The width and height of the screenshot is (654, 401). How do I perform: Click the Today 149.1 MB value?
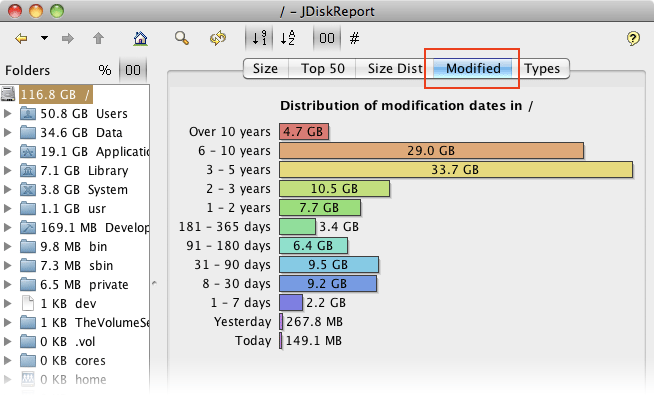(x=314, y=340)
